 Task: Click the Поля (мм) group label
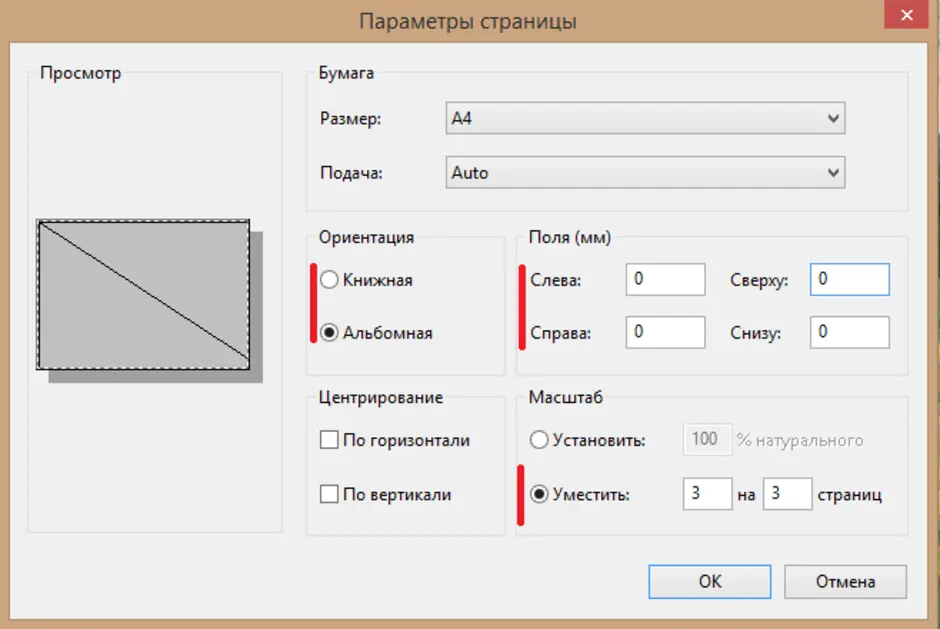click(570, 237)
